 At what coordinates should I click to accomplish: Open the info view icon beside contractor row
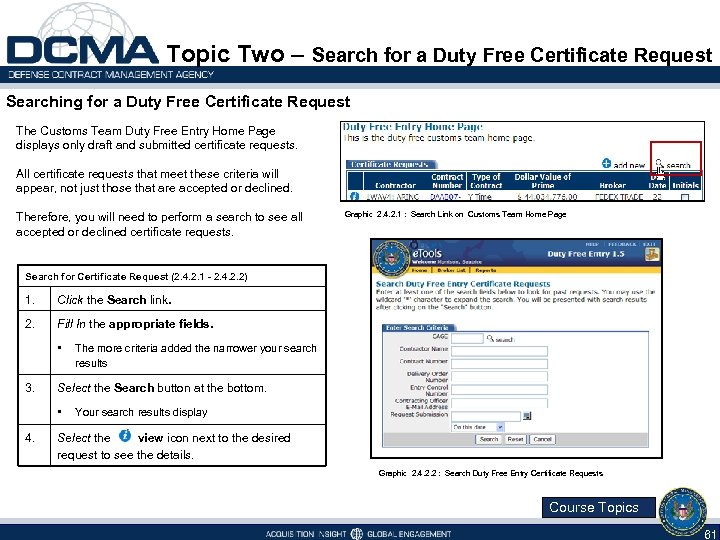click(354, 197)
